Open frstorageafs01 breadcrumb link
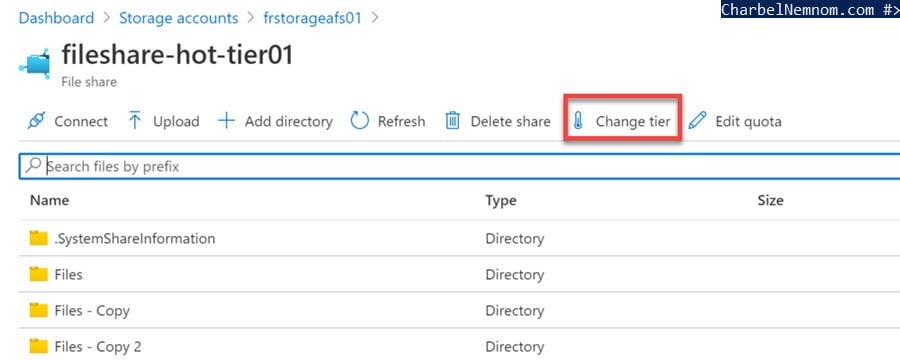The height and width of the screenshot is (360, 900). pos(313,18)
